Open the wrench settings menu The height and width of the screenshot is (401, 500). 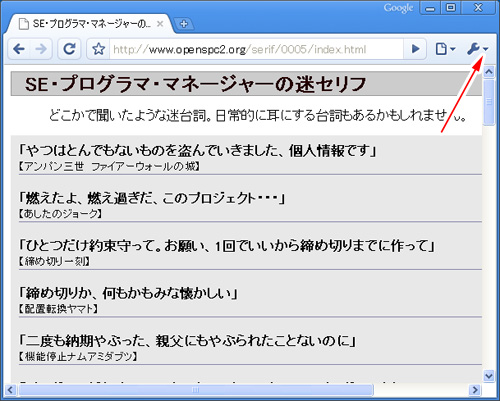coord(477,49)
